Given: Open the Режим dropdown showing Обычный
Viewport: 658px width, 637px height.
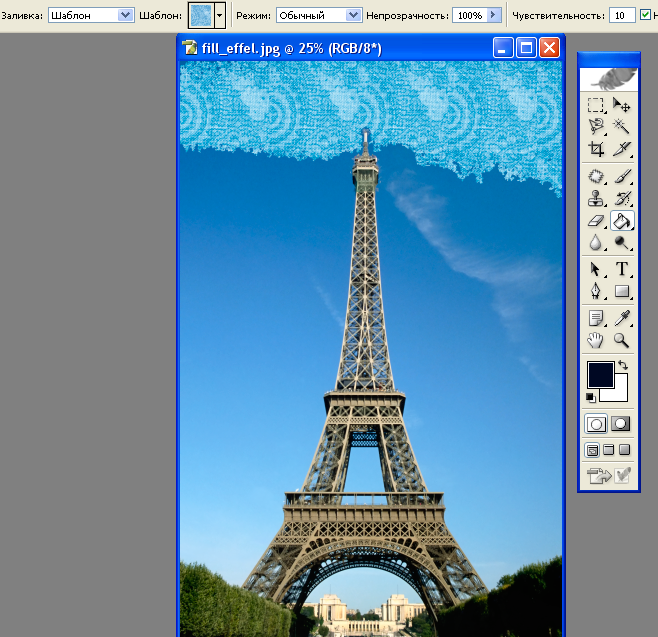Looking at the screenshot, I should [x=319, y=16].
